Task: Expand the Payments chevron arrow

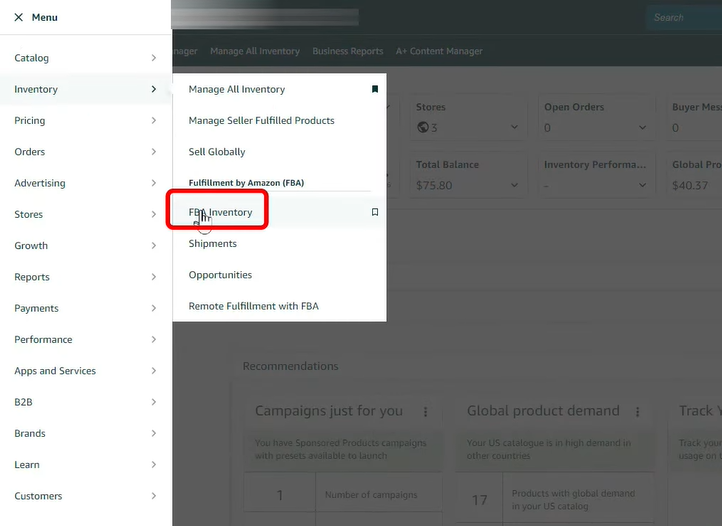Action: coord(154,308)
